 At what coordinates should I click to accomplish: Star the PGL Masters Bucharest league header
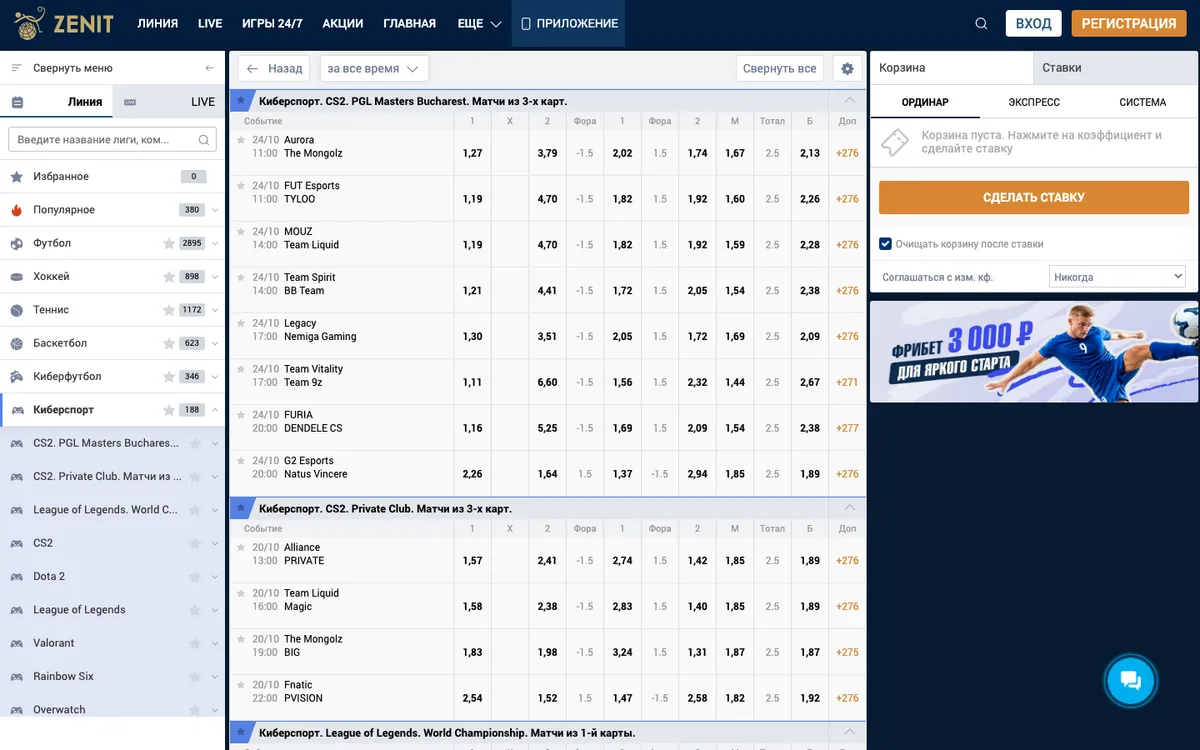point(240,101)
